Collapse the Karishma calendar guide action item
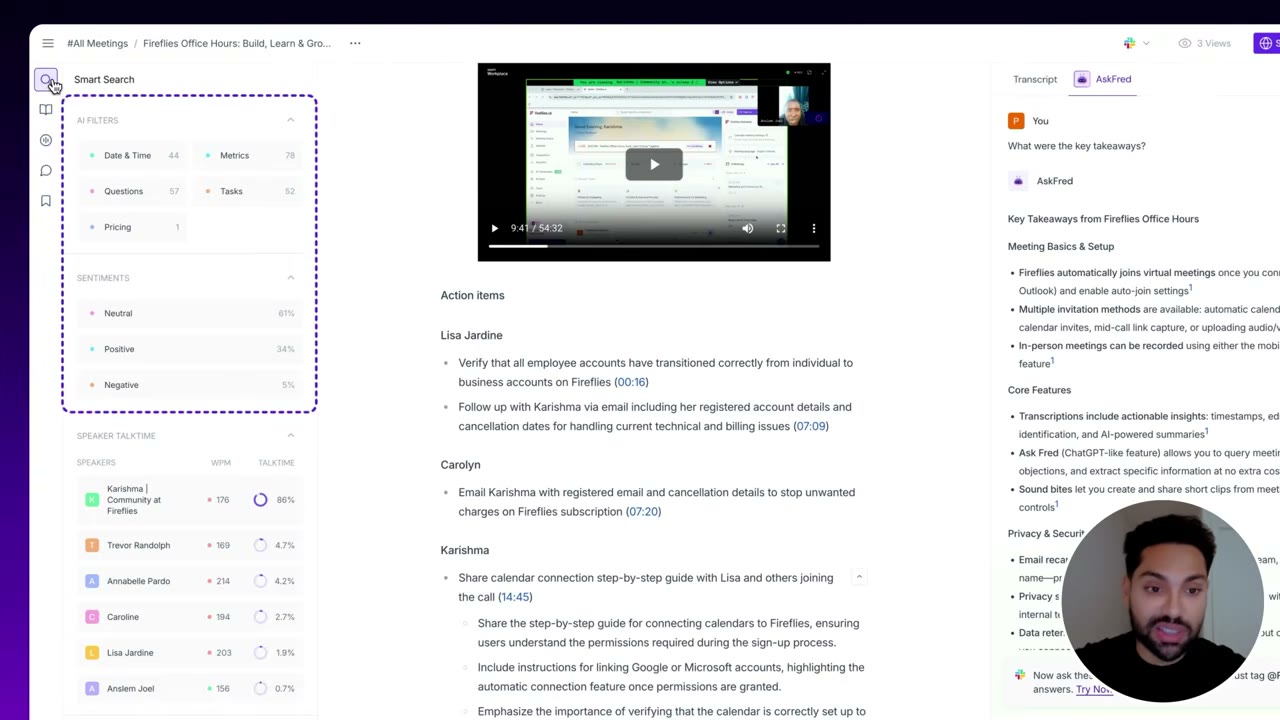This screenshot has width=1280, height=720. click(x=859, y=577)
